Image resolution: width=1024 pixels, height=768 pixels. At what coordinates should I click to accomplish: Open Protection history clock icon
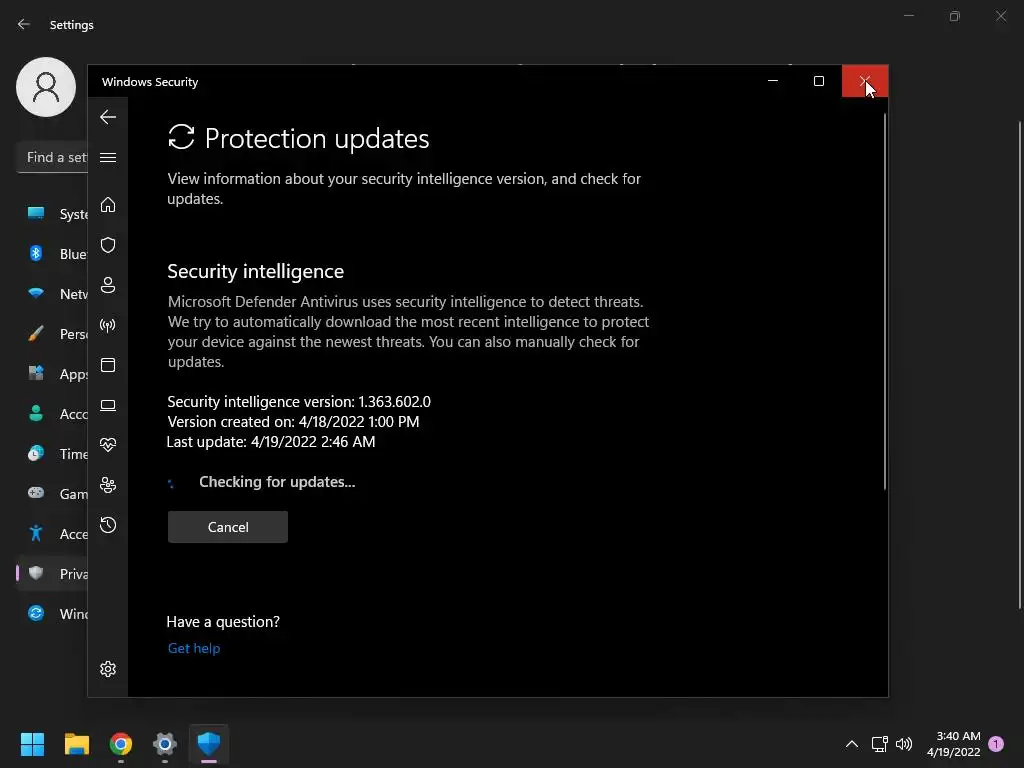(x=108, y=525)
